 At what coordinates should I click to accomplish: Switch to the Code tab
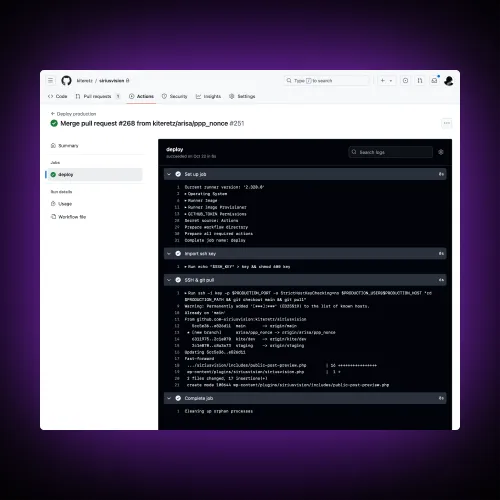(58, 96)
